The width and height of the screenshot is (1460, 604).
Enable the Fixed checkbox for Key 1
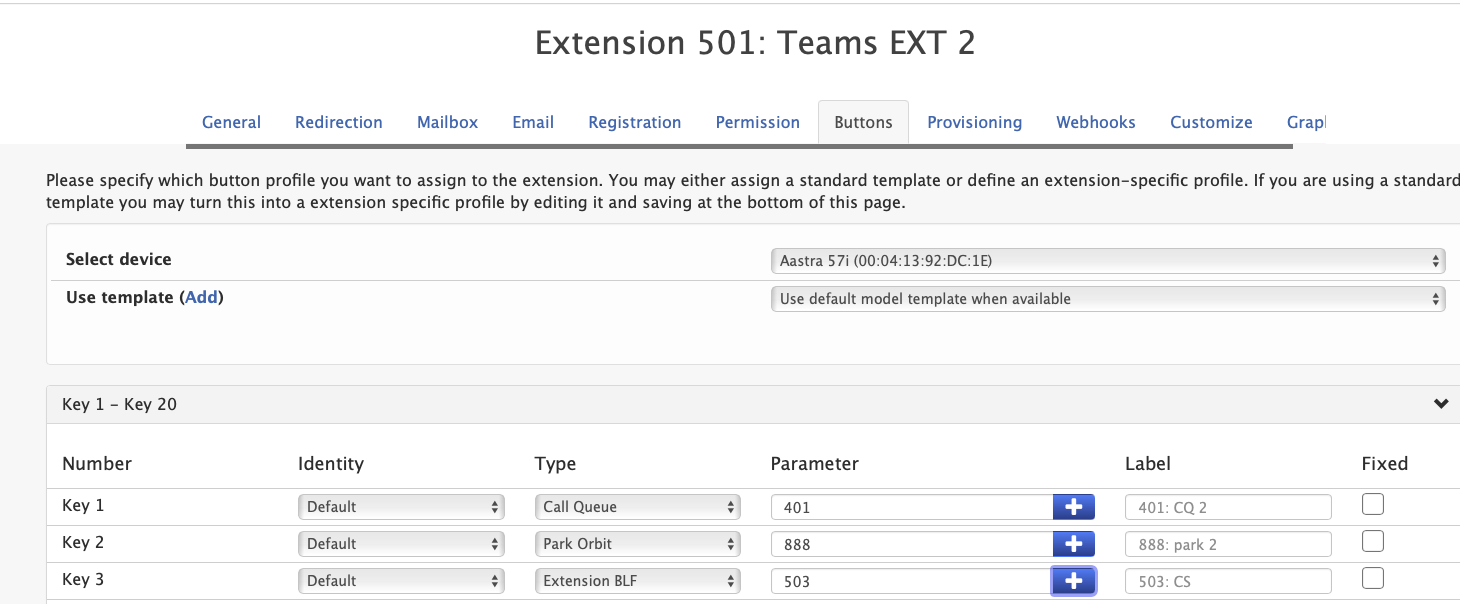tap(1373, 505)
